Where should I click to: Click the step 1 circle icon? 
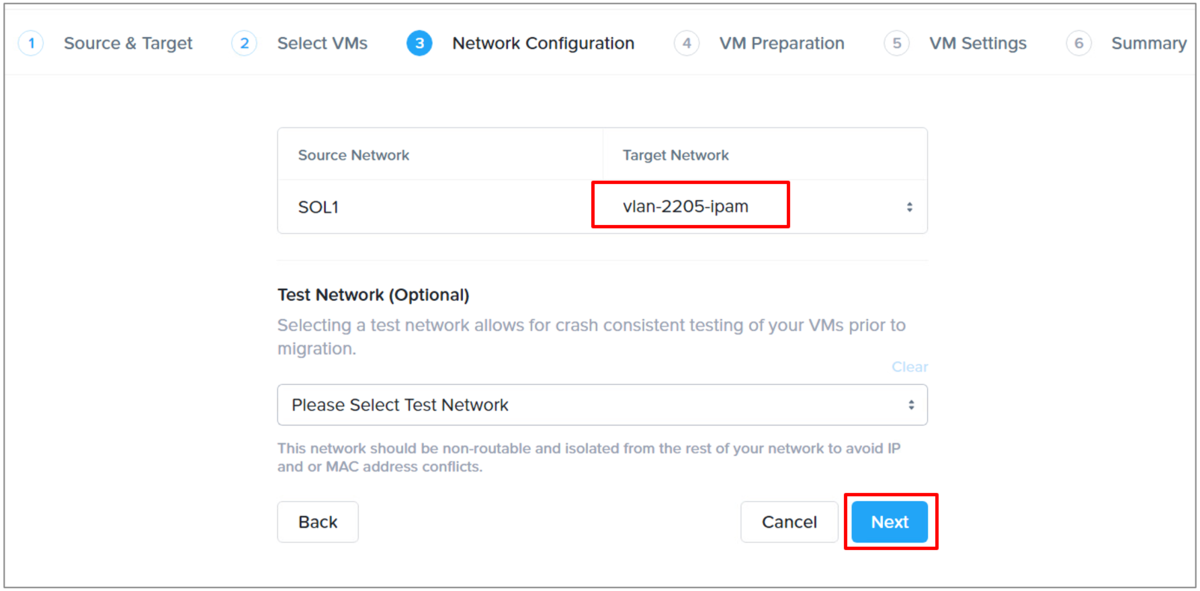[x=31, y=43]
